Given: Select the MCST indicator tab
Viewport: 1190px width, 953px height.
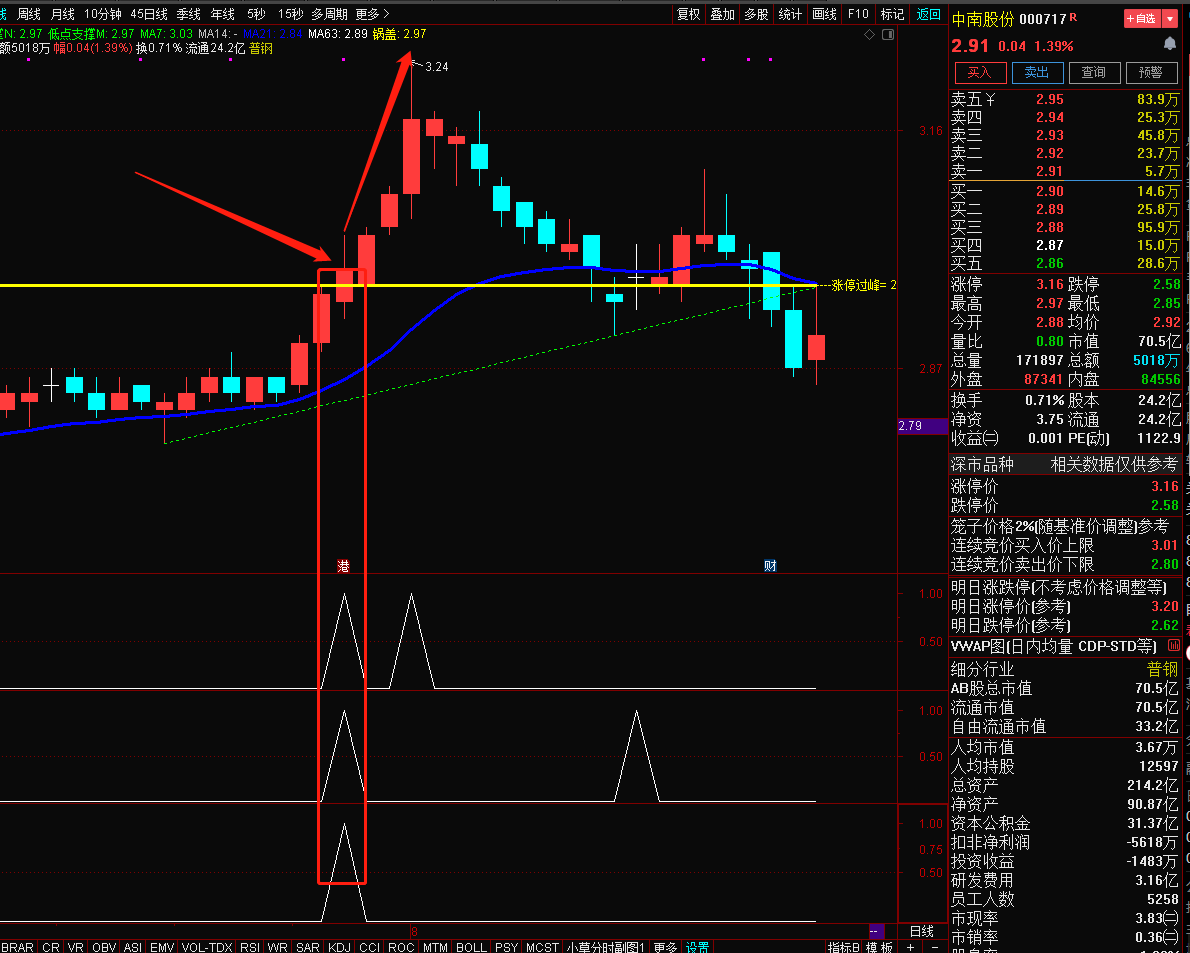Looking at the screenshot, I should click(543, 947).
